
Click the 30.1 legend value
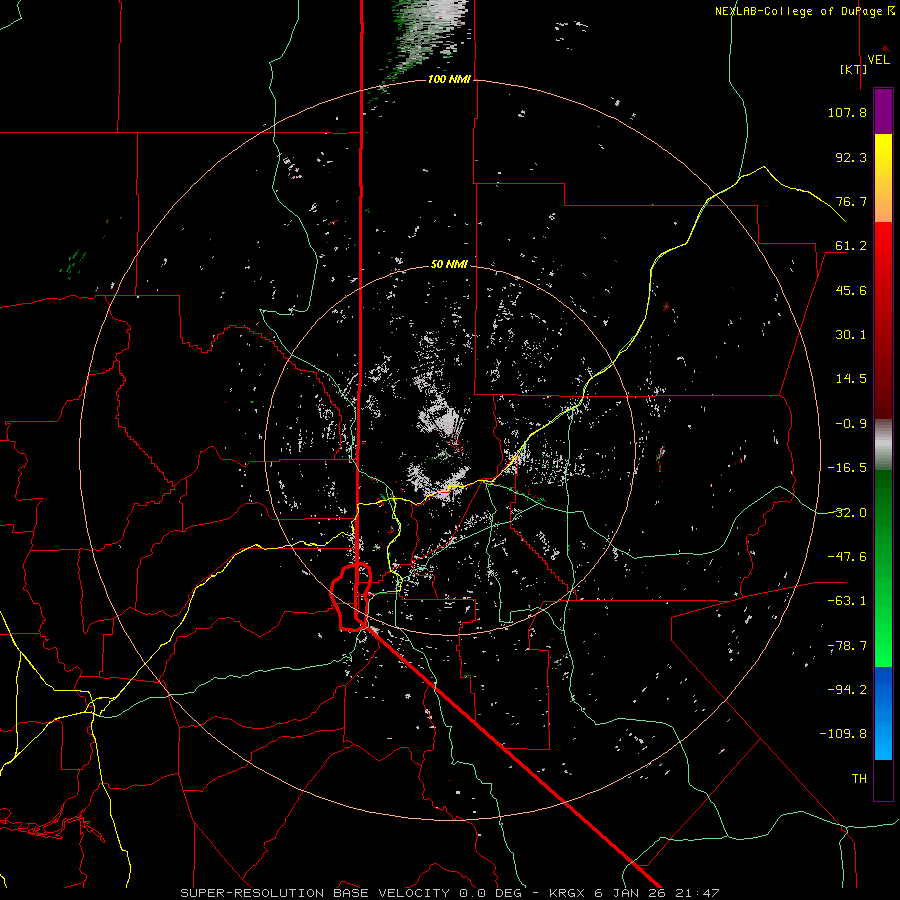(851, 335)
